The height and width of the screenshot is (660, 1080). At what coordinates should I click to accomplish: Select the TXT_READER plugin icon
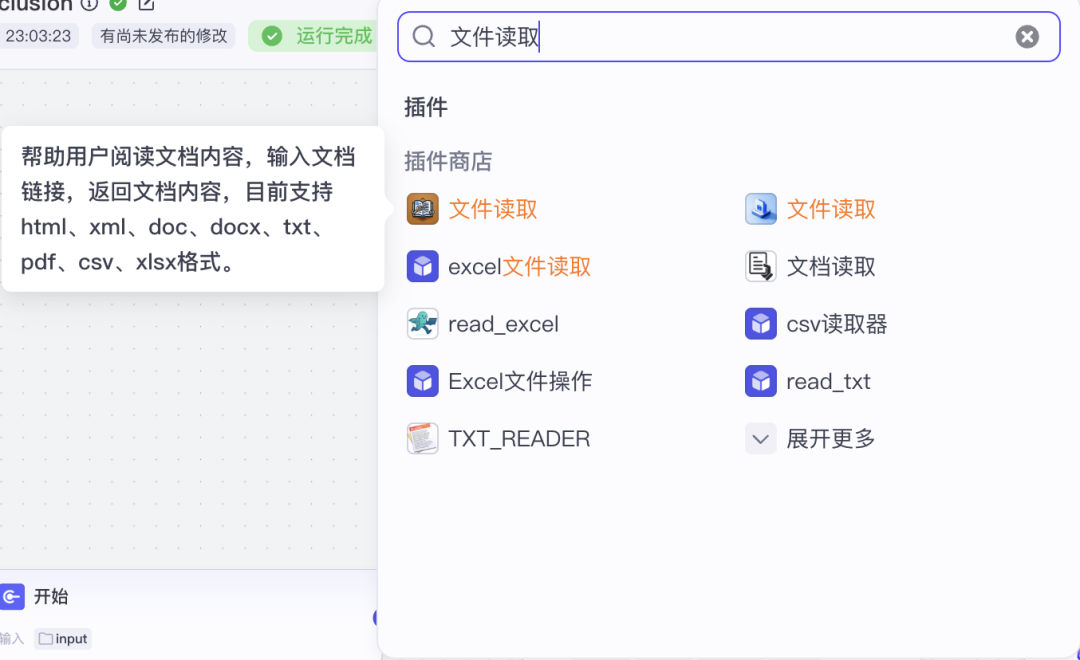tap(423, 439)
